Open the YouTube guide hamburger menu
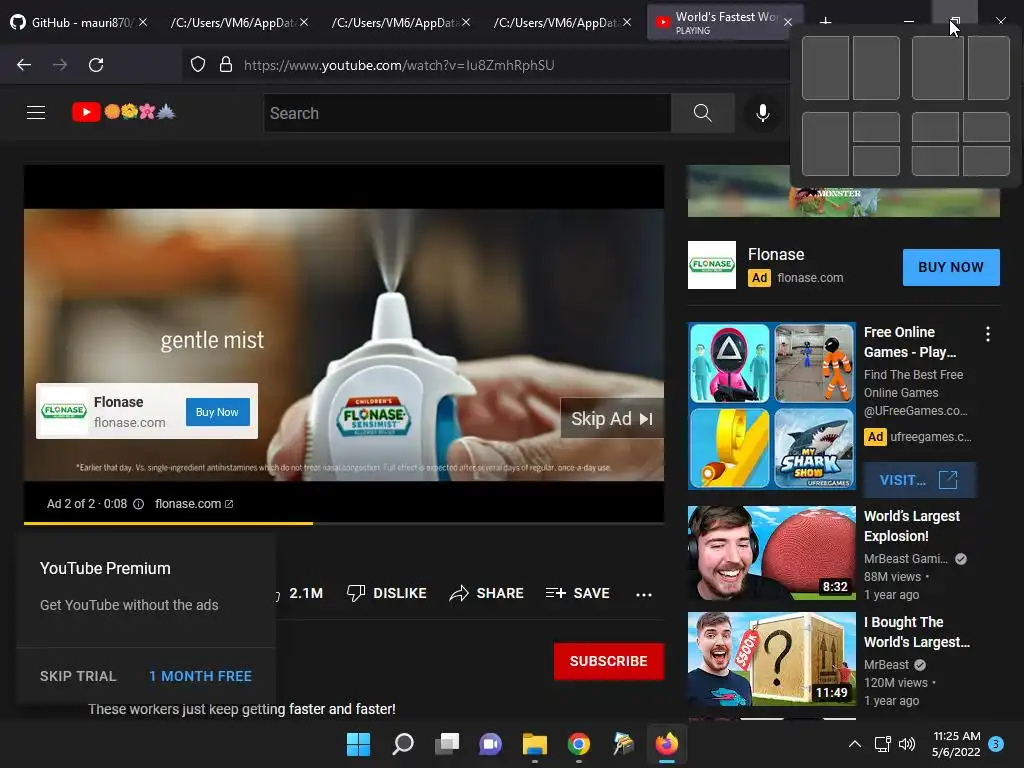 [36, 112]
